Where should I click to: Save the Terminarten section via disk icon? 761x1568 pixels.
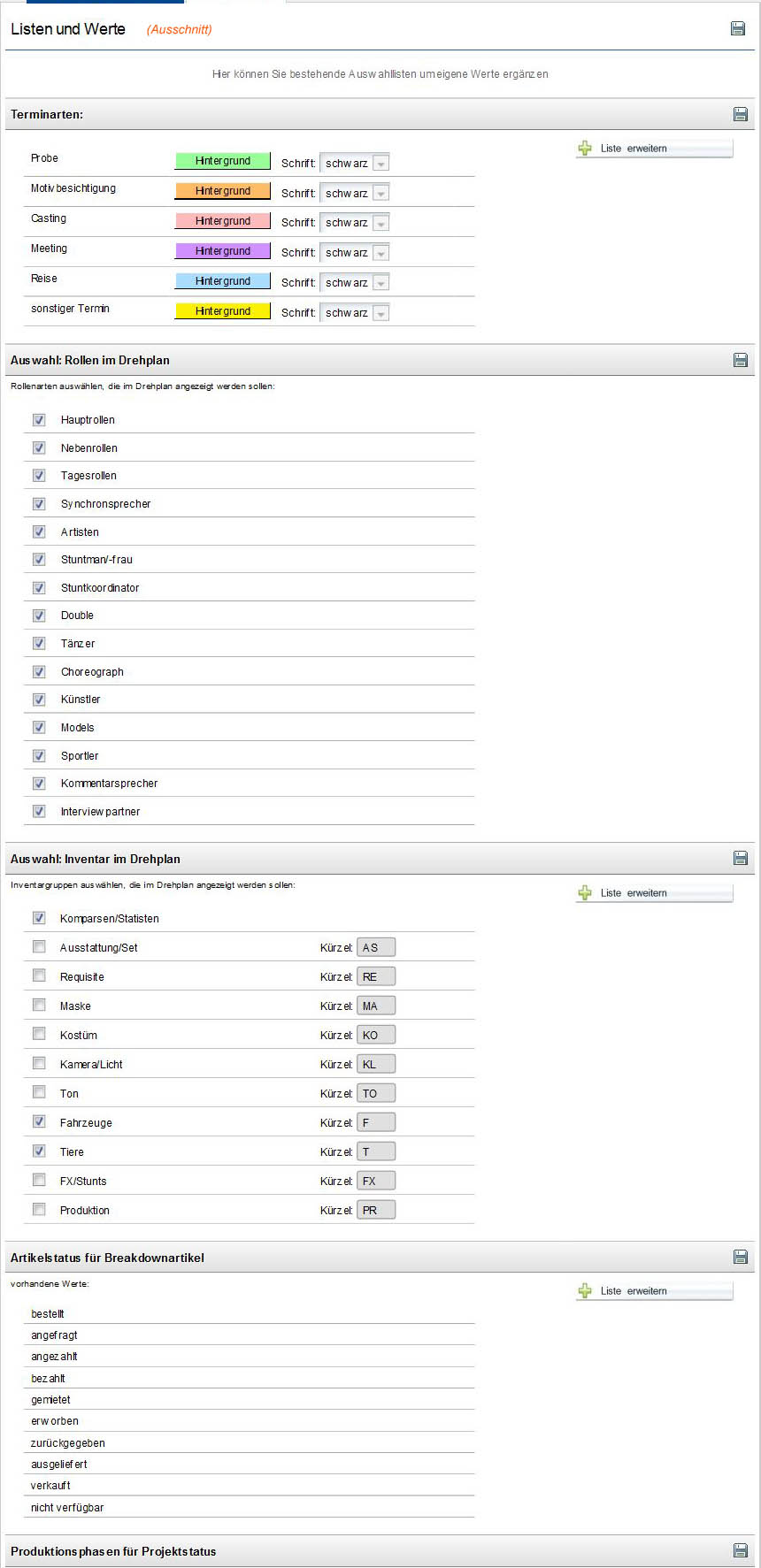(741, 114)
